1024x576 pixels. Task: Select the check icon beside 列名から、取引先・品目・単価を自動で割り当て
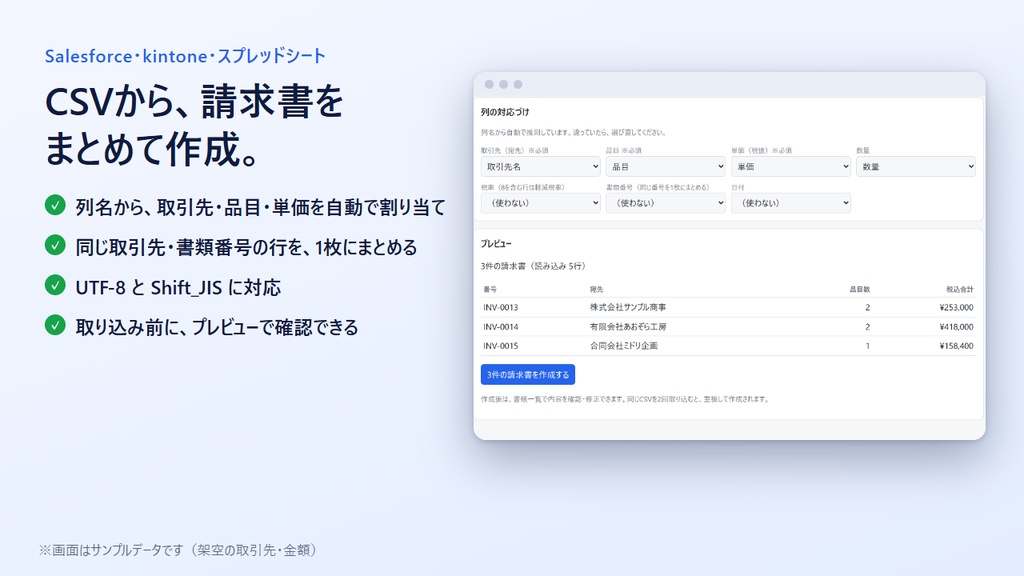click(x=55, y=205)
